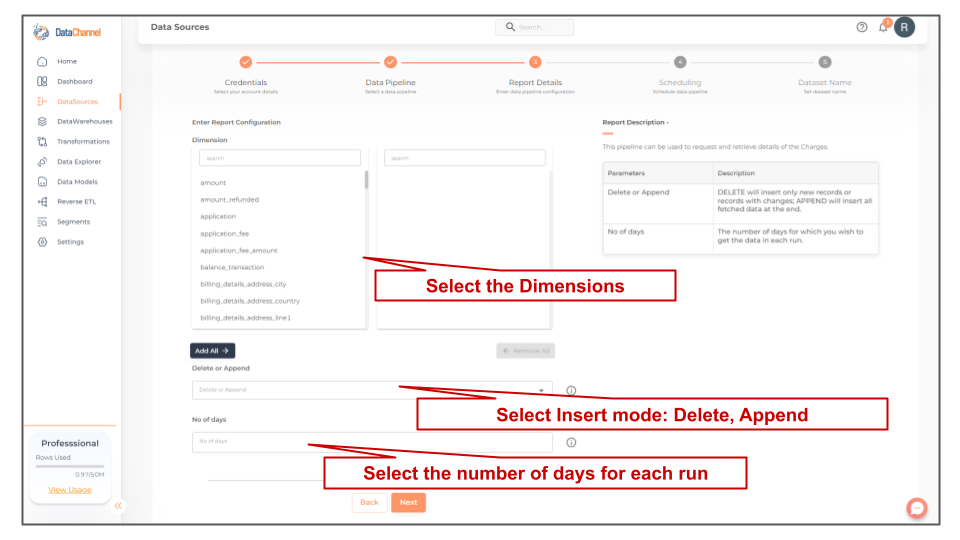Open Home in the sidebar menu
The height and width of the screenshot is (540, 960).
pos(67,61)
